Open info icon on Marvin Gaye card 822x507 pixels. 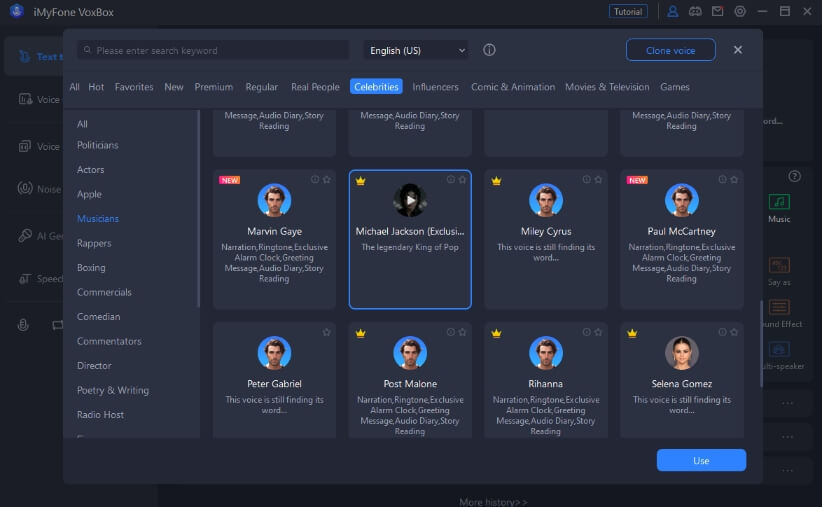tap(315, 180)
